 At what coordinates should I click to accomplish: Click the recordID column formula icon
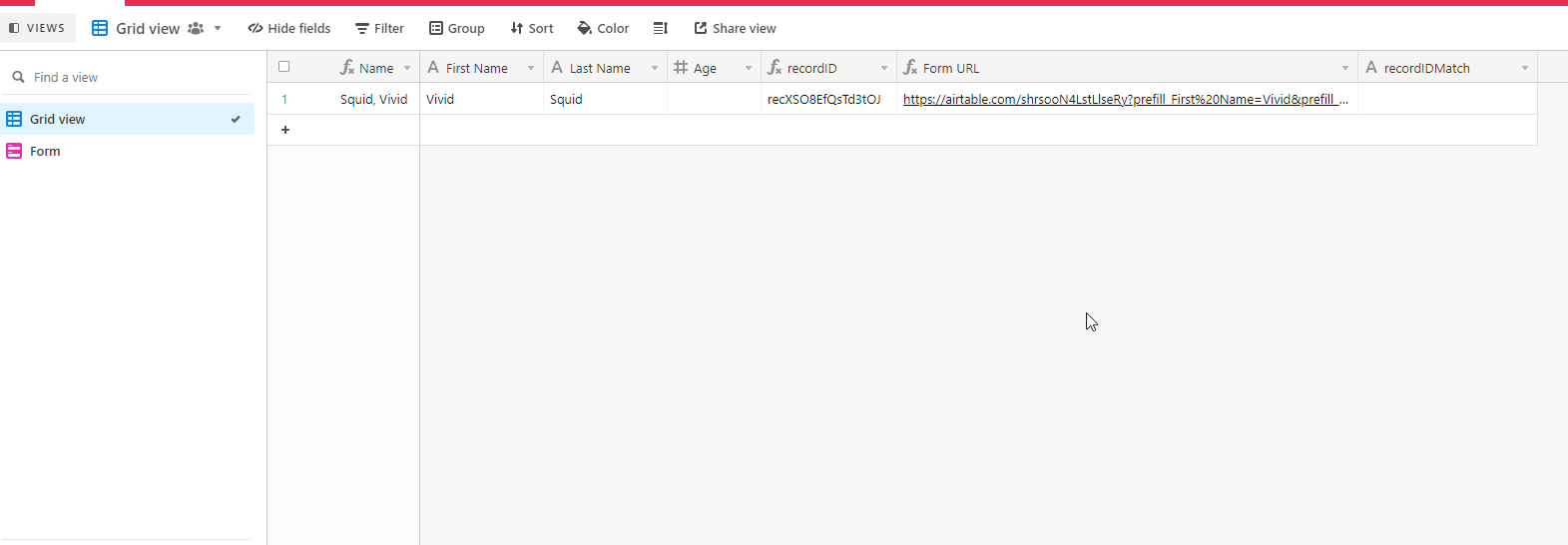[775, 67]
